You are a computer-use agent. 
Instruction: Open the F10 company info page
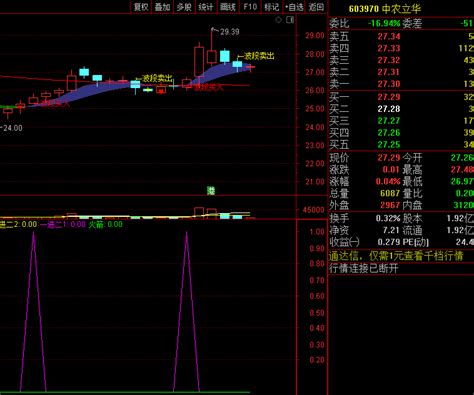pyautogui.click(x=250, y=7)
